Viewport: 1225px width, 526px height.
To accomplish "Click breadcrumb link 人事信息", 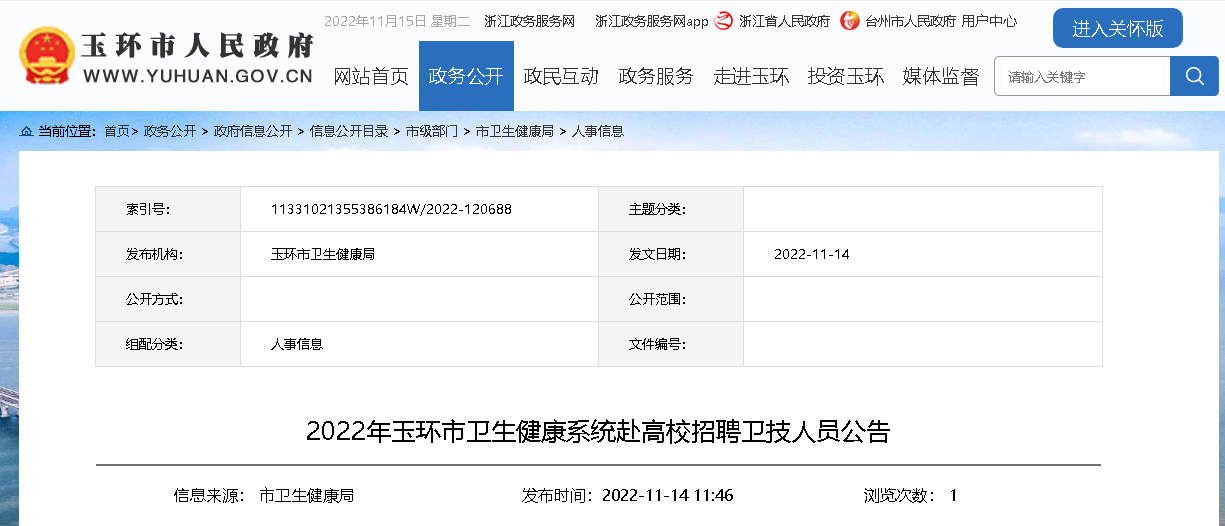I will pyautogui.click(x=597, y=131).
